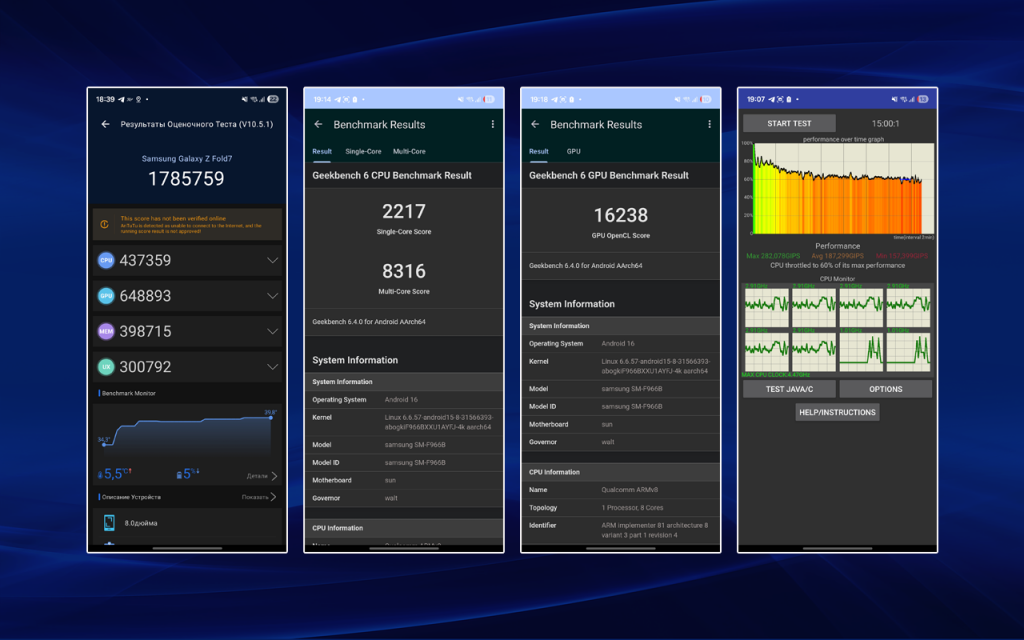
Task: Switch to Single-Core tab
Action: tap(363, 152)
